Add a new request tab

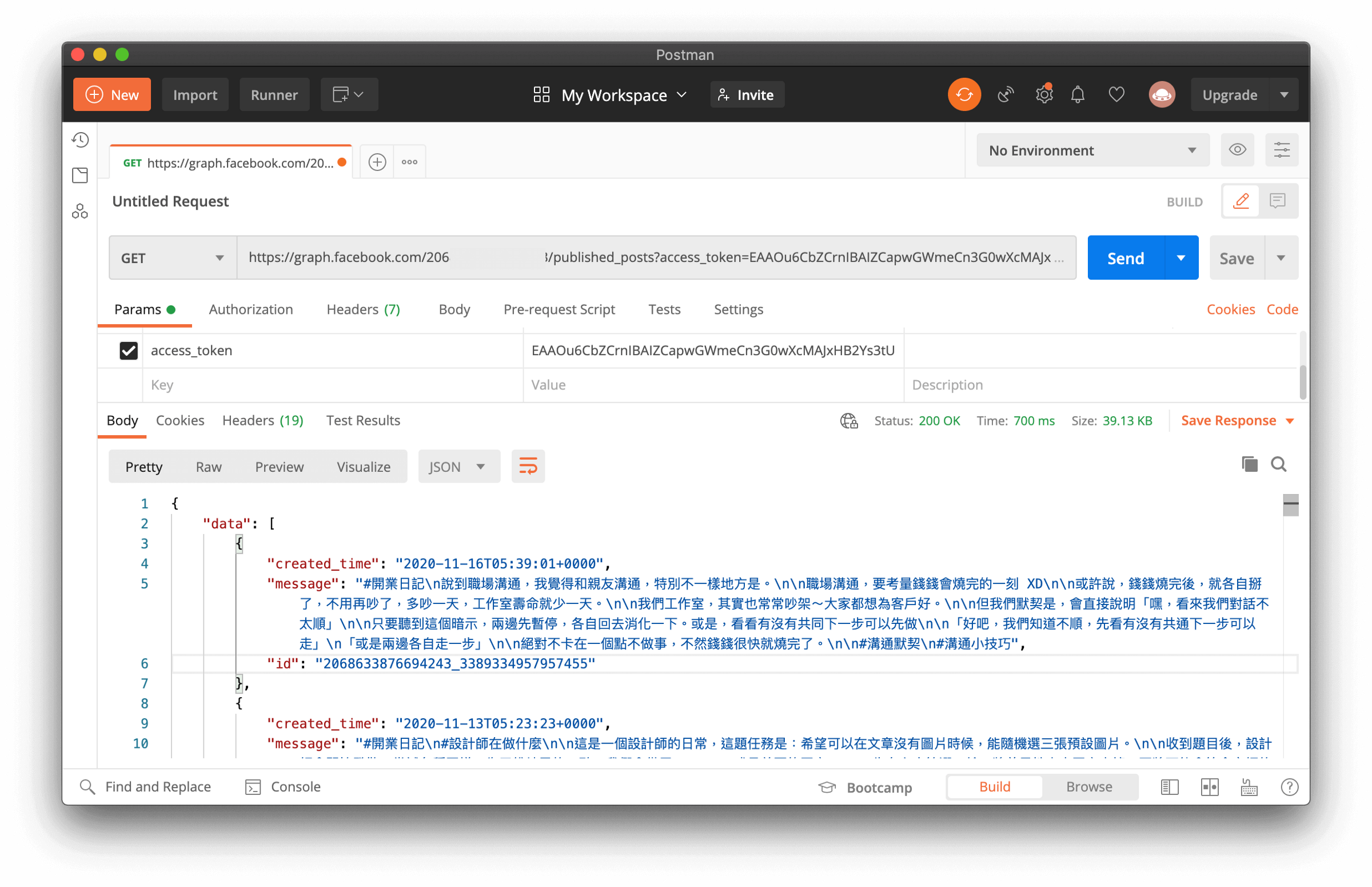pyautogui.click(x=377, y=162)
